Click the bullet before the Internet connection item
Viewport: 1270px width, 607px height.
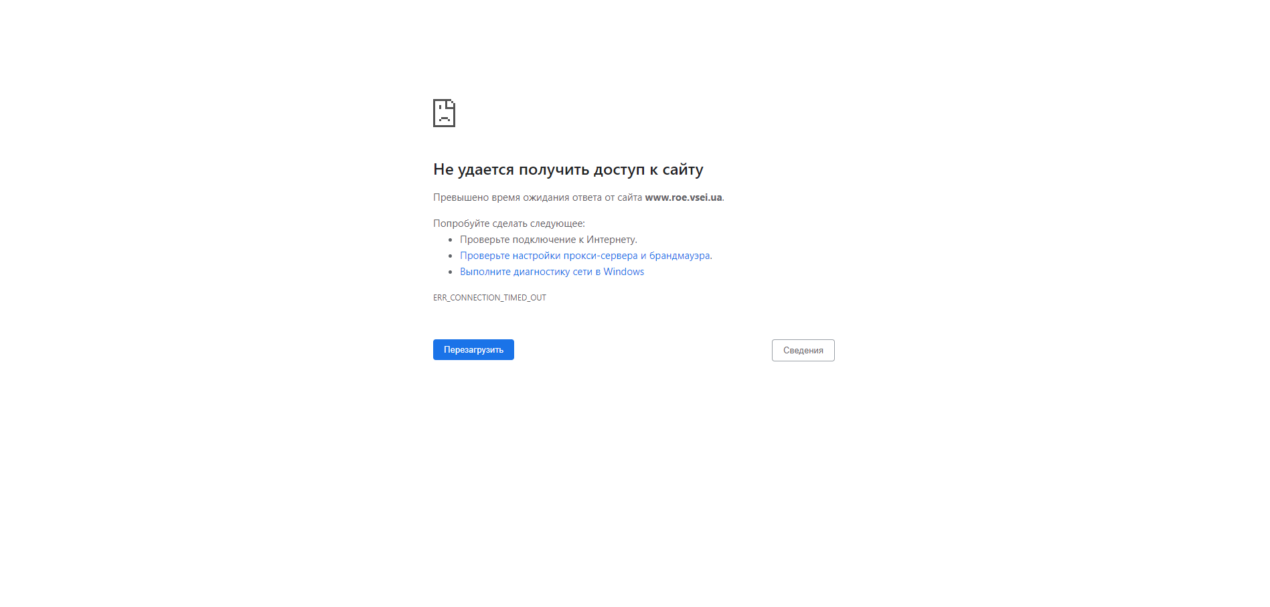[x=450, y=240]
